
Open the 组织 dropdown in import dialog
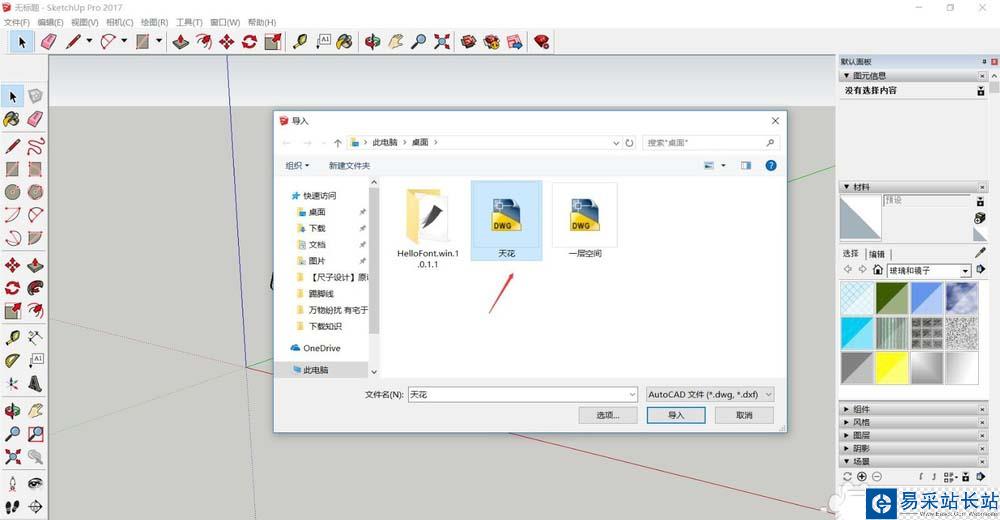point(297,165)
